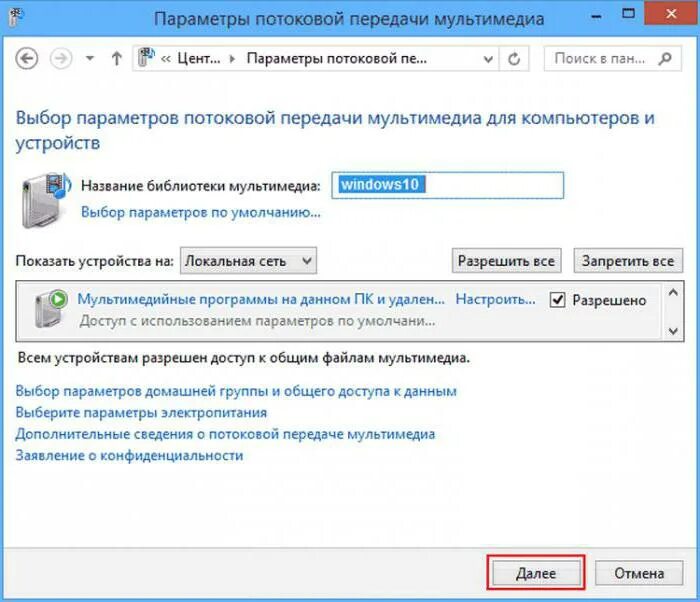700x602 pixels.
Task: Click the 'Разрешить все' button
Action: coord(506,261)
